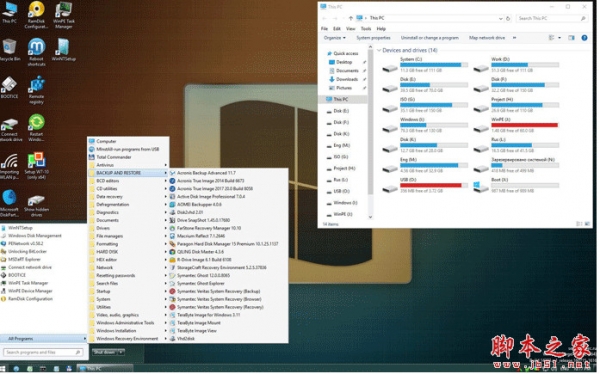Expand the HARD DISK submenu
This screenshot has width=600, height=374.
129,252
